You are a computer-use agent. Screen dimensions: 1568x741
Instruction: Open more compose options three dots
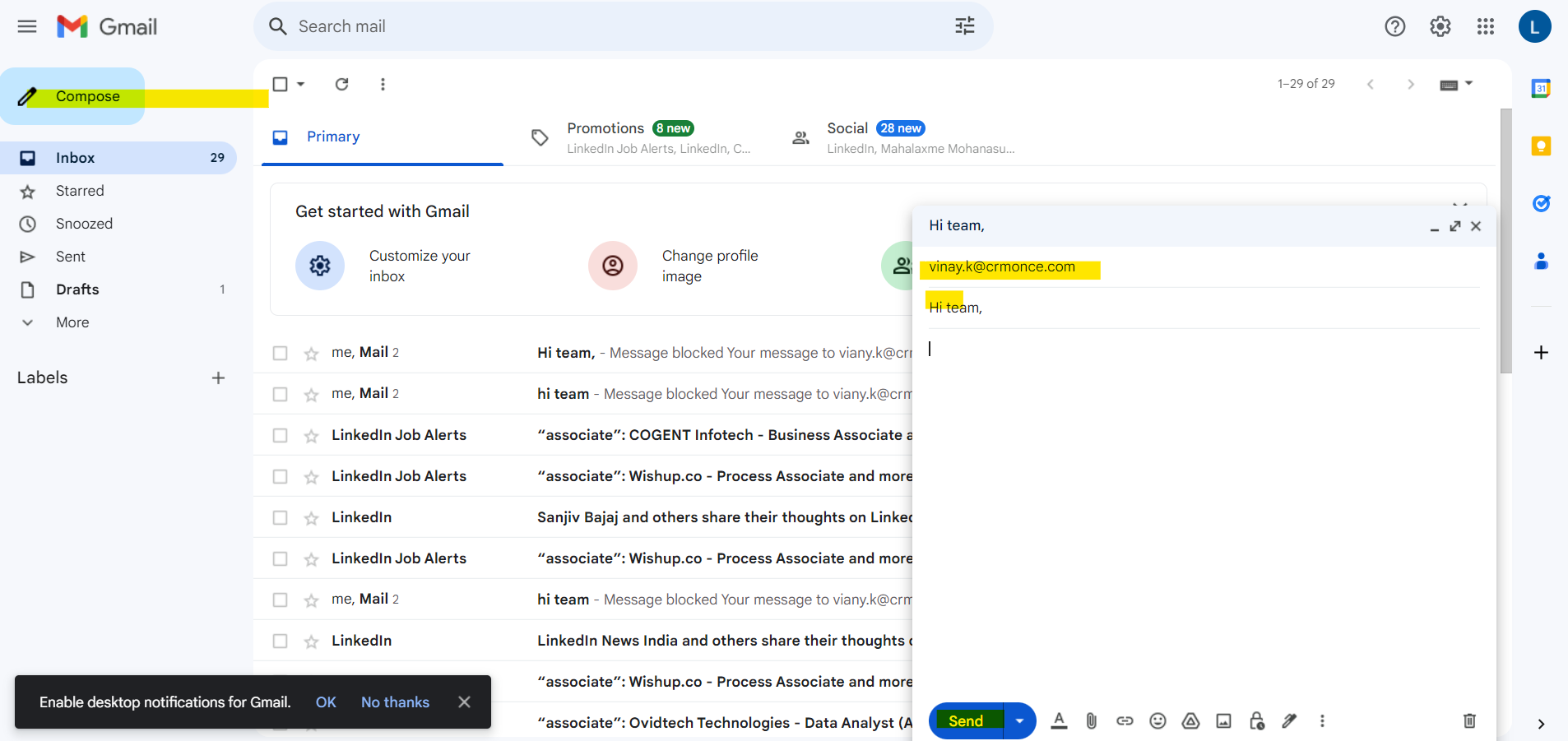[x=1322, y=721]
